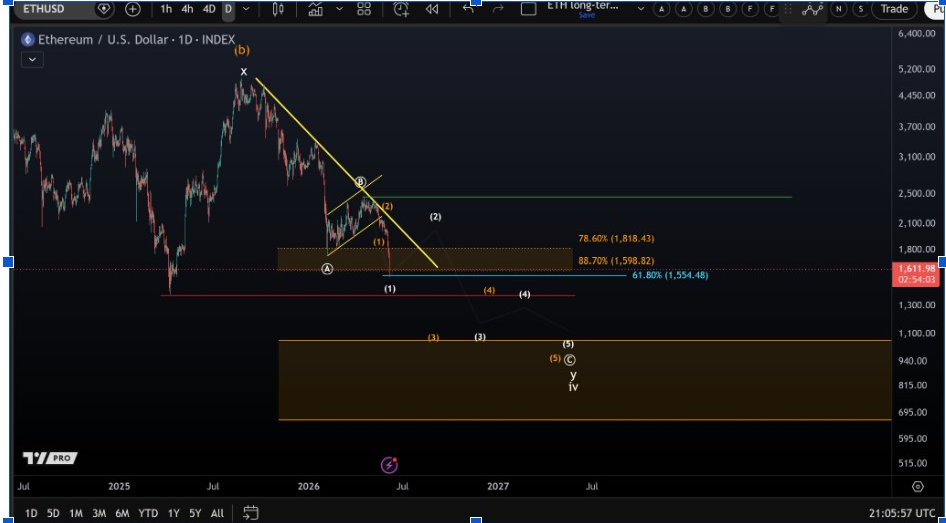Screen dimensions: 946x523
Task: Switch to the 4h timeframe
Action: (x=188, y=9)
